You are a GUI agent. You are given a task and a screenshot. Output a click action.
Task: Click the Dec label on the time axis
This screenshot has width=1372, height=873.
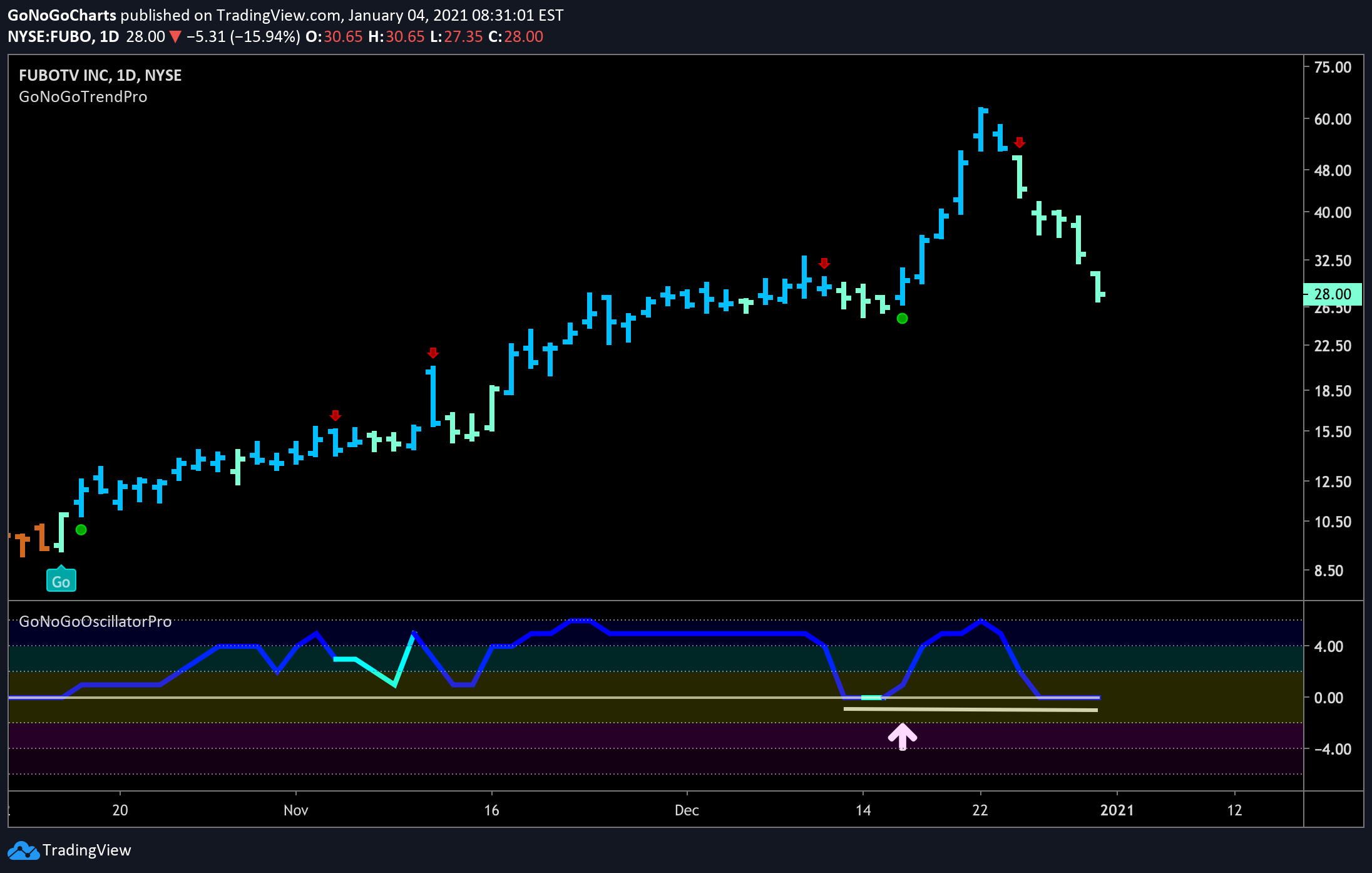[x=687, y=810]
